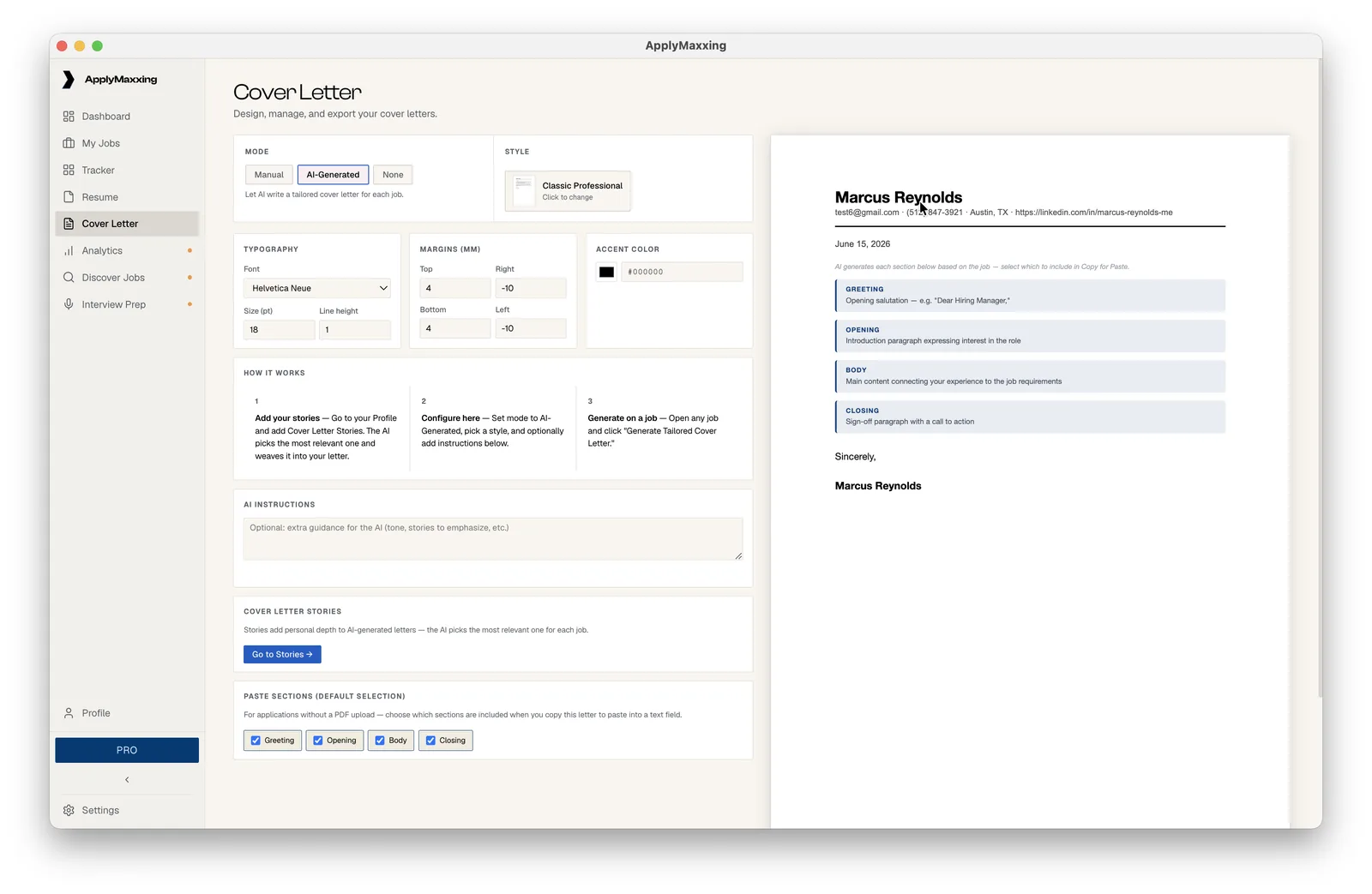This screenshot has width=1372, height=894.
Task: Select AI-Generated mode
Action: coord(333,175)
